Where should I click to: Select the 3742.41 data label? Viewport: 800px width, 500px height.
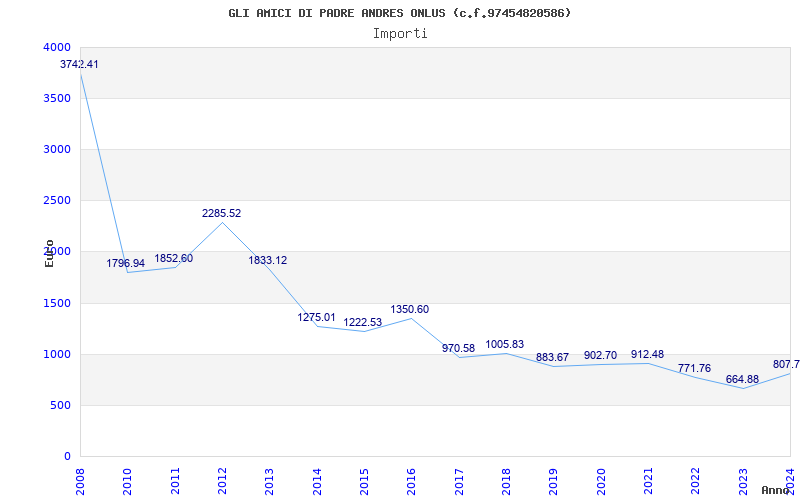pyautogui.click(x=79, y=64)
